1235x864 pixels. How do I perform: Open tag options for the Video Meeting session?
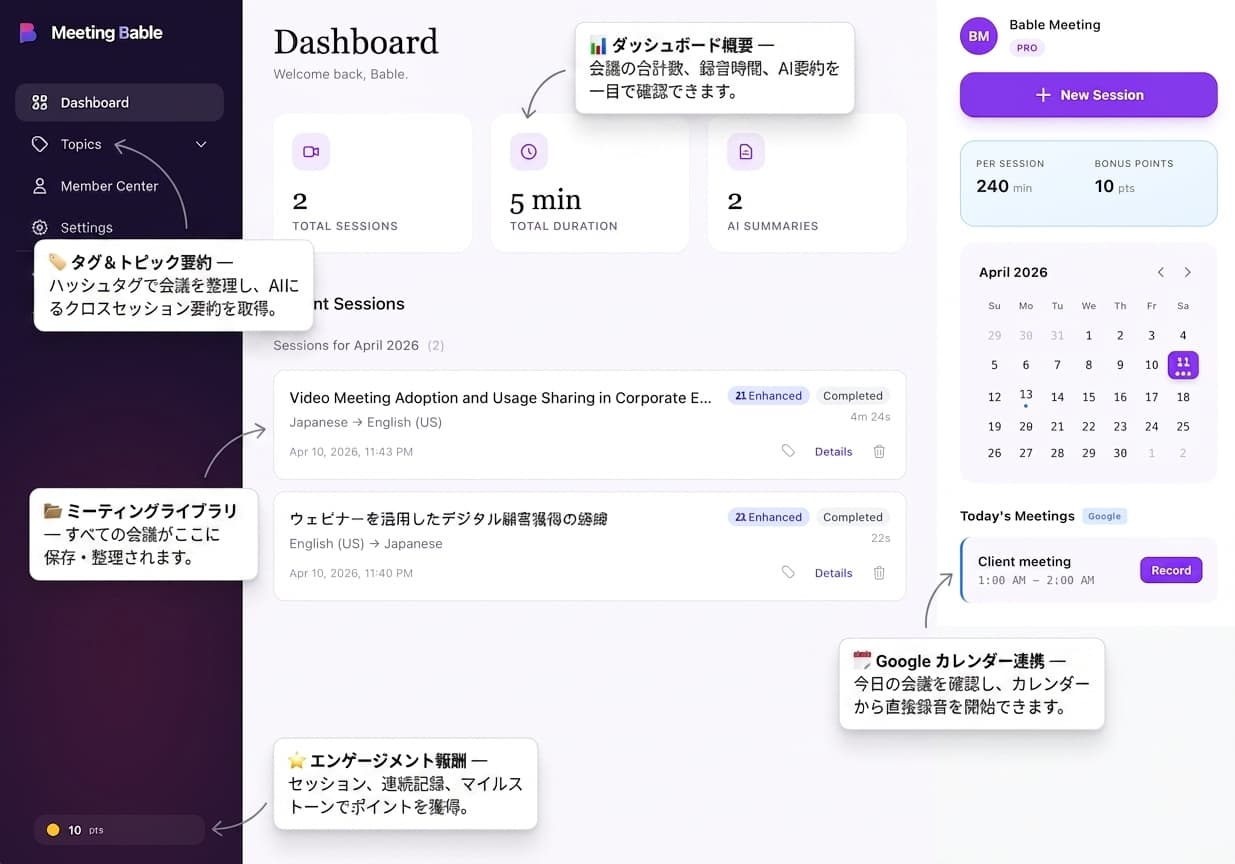[788, 451]
